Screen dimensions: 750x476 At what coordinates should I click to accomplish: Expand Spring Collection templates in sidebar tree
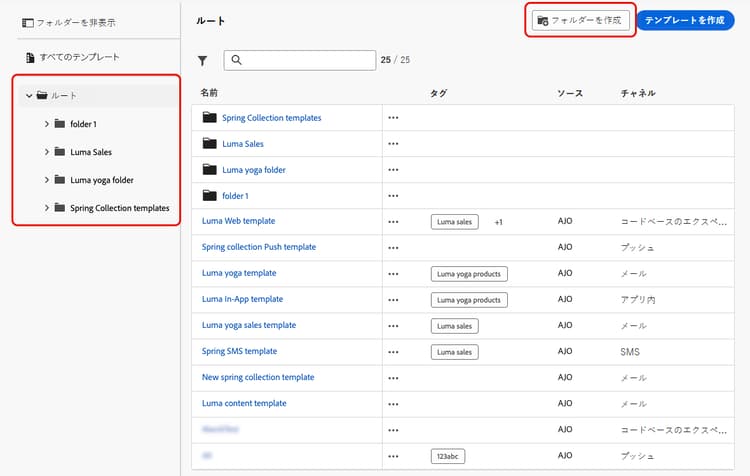pos(47,208)
